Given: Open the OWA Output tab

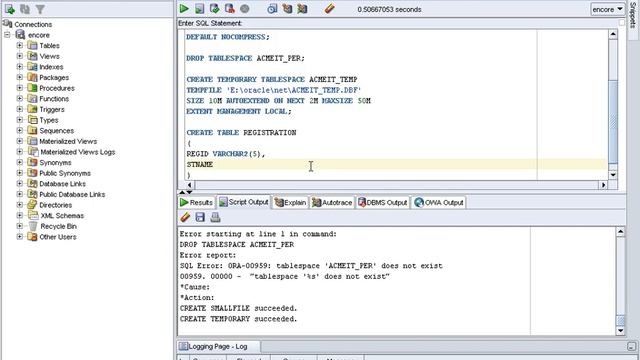Looking at the screenshot, I should [439, 202].
